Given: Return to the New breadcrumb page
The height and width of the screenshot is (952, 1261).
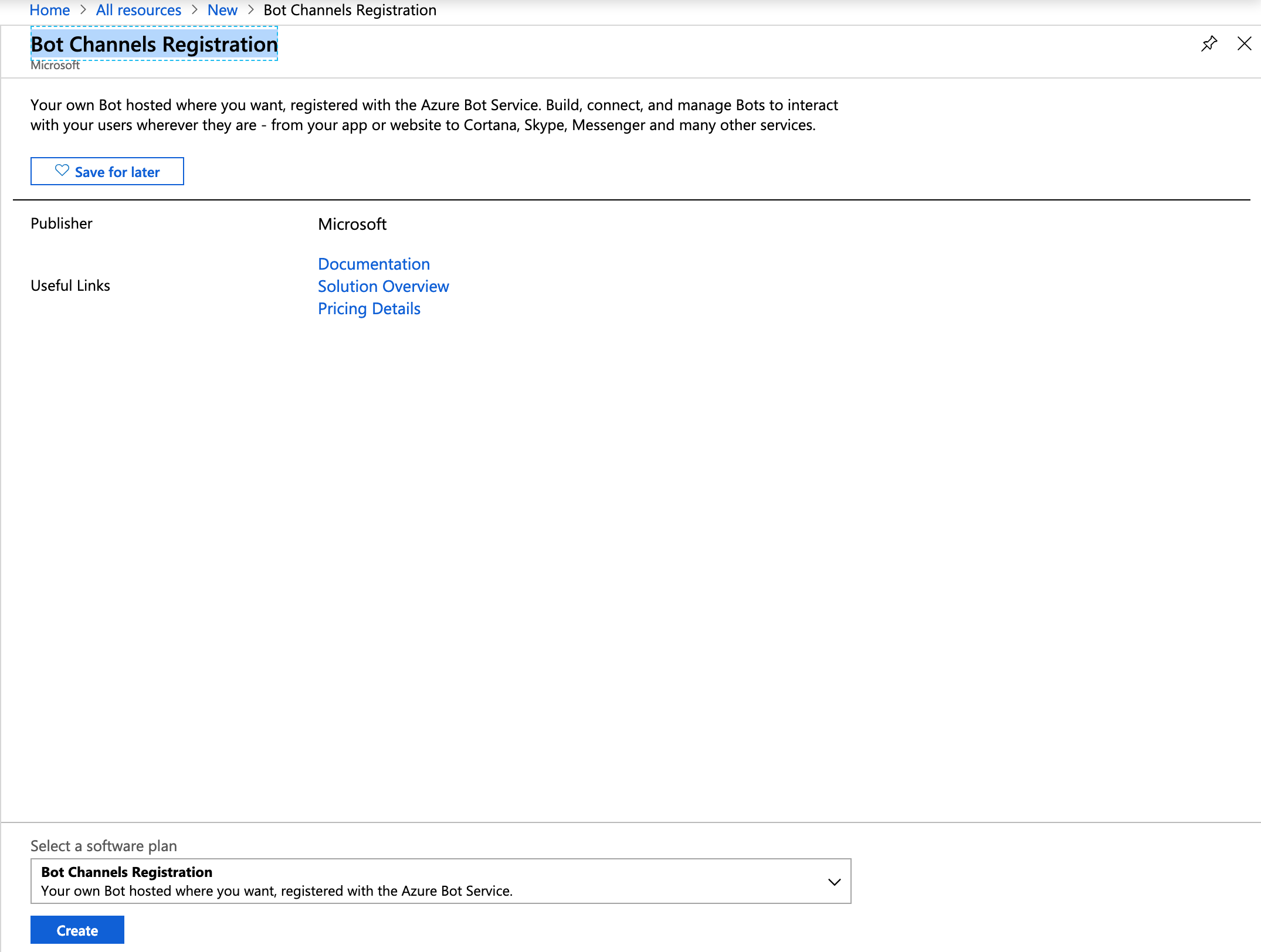Looking at the screenshot, I should (x=222, y=10).
